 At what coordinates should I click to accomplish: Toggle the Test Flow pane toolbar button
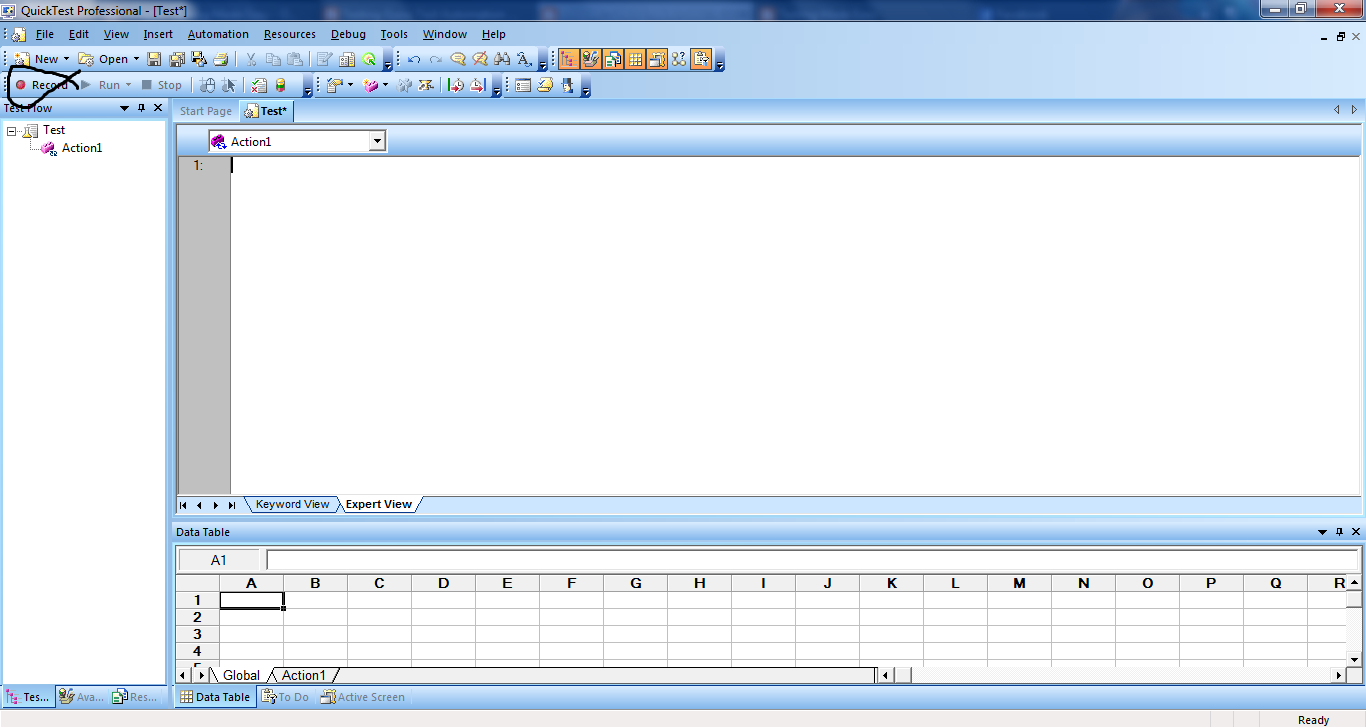[568, 59]
